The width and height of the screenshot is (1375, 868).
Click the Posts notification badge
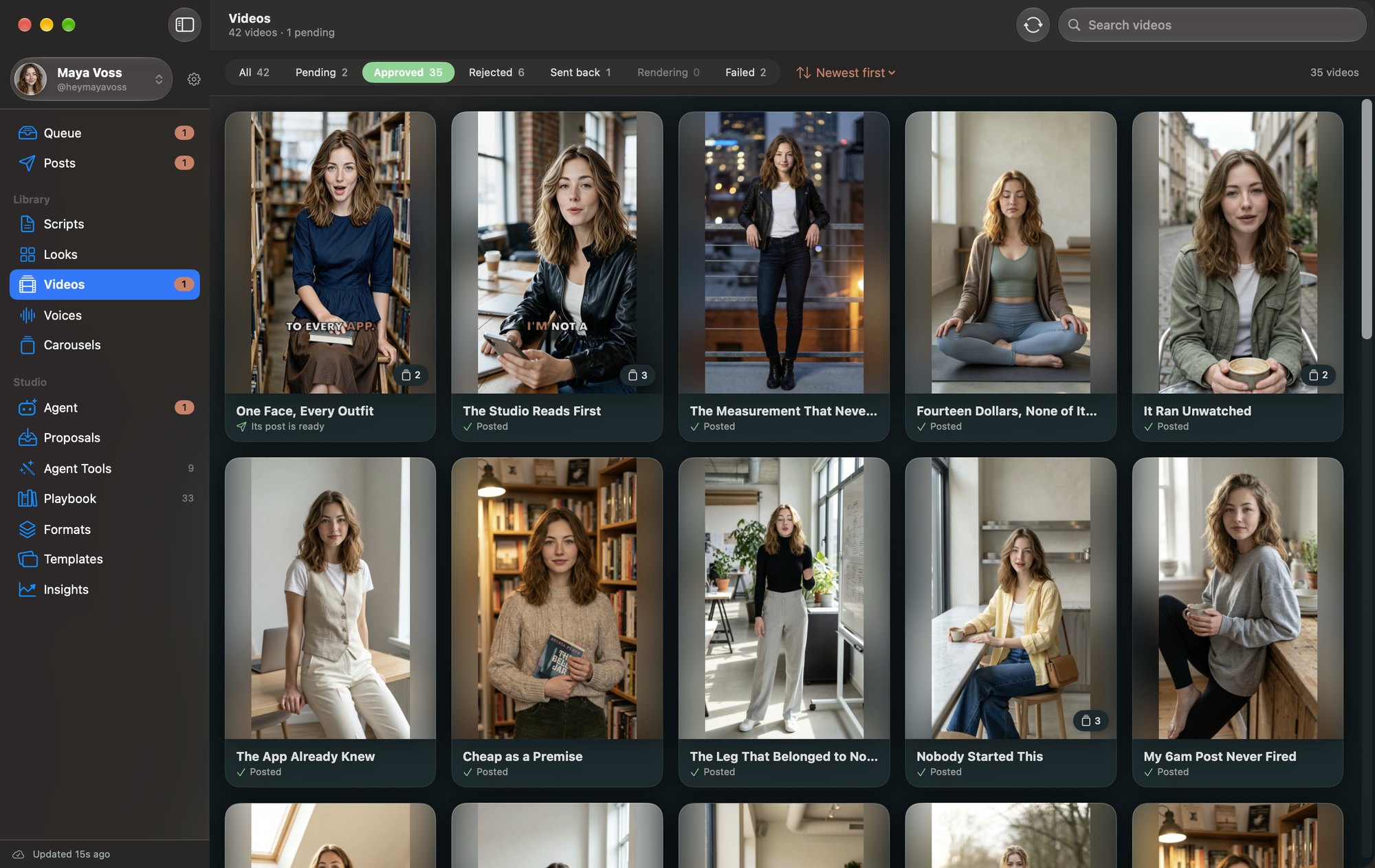pos(184,163)
